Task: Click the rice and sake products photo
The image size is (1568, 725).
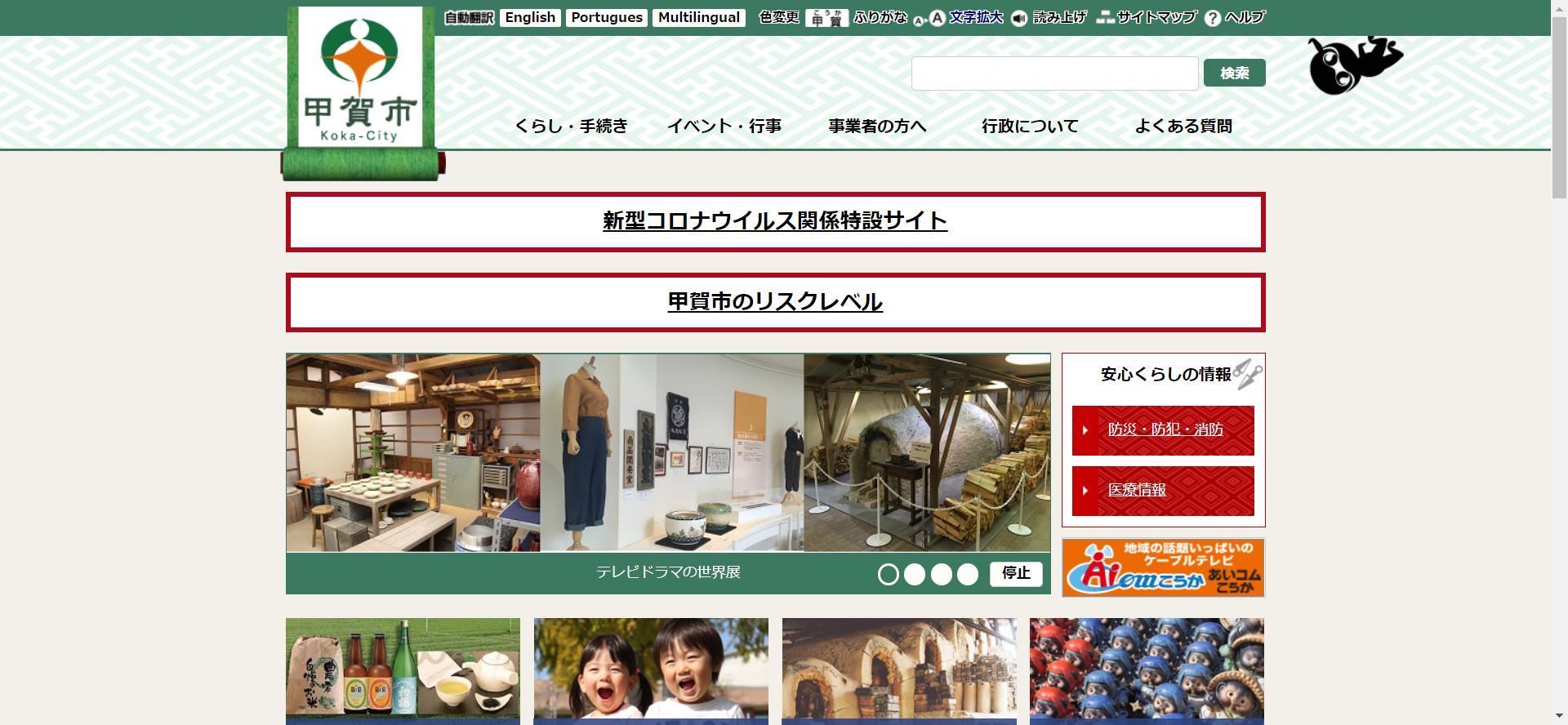Action: tap(403, 671)
